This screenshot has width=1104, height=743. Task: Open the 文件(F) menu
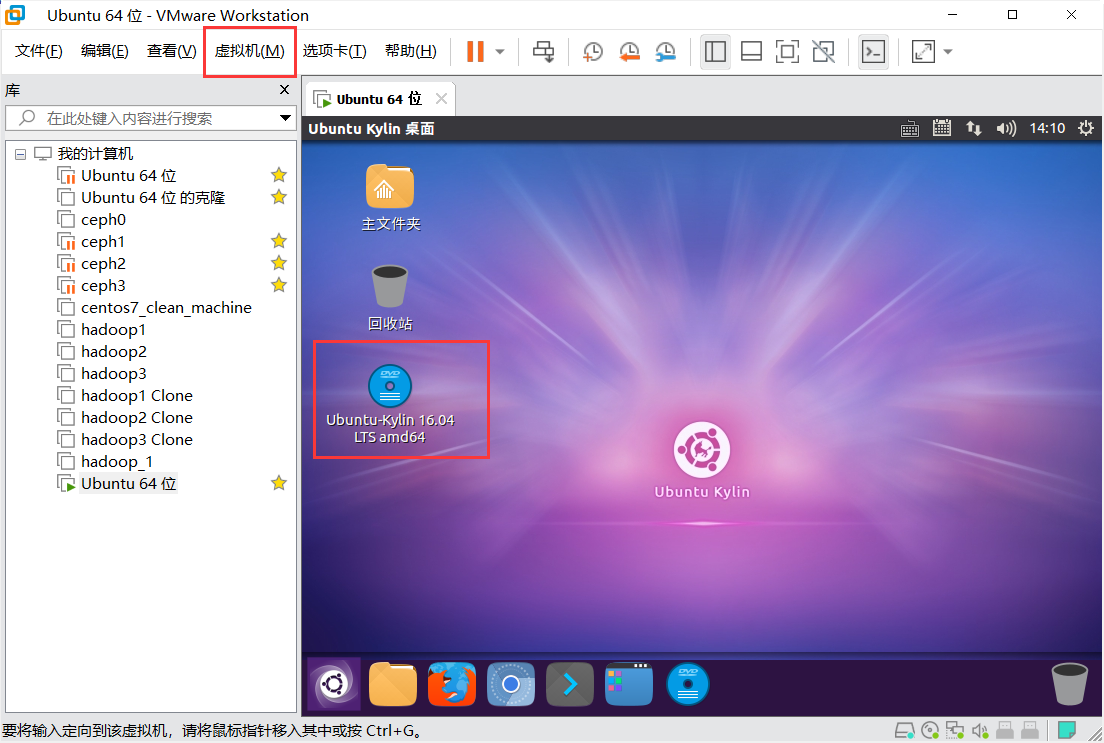[x=39, y=51]
